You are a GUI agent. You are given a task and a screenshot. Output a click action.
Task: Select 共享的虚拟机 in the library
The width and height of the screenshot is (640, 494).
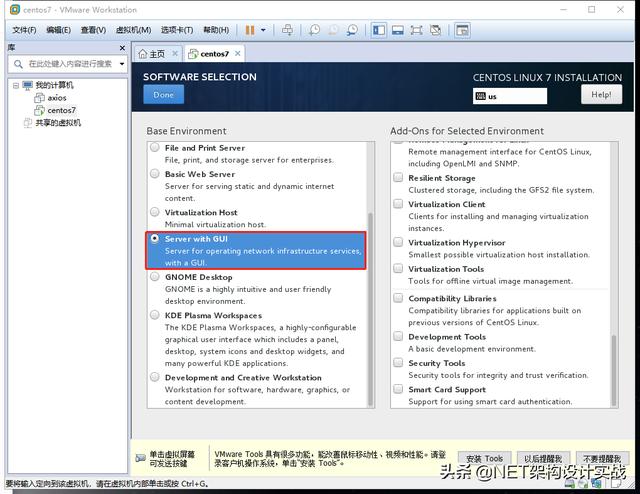coord(58,123)
